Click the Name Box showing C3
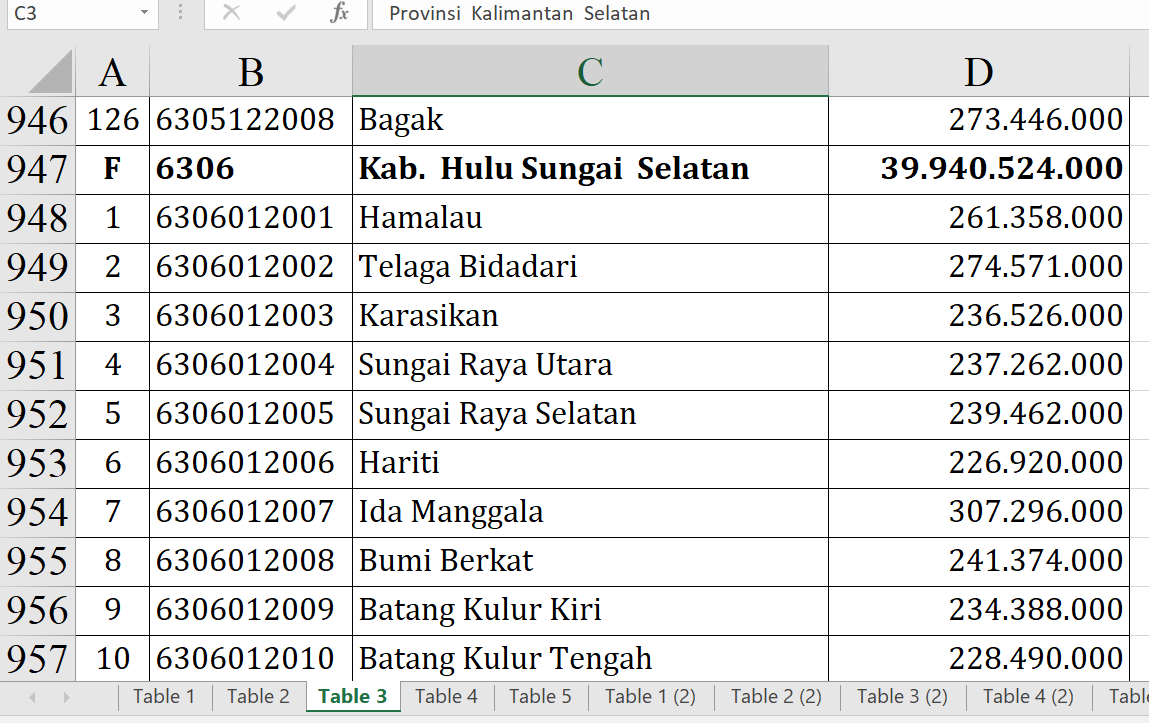The image size is (1149, 723). [x=70, y=13]
